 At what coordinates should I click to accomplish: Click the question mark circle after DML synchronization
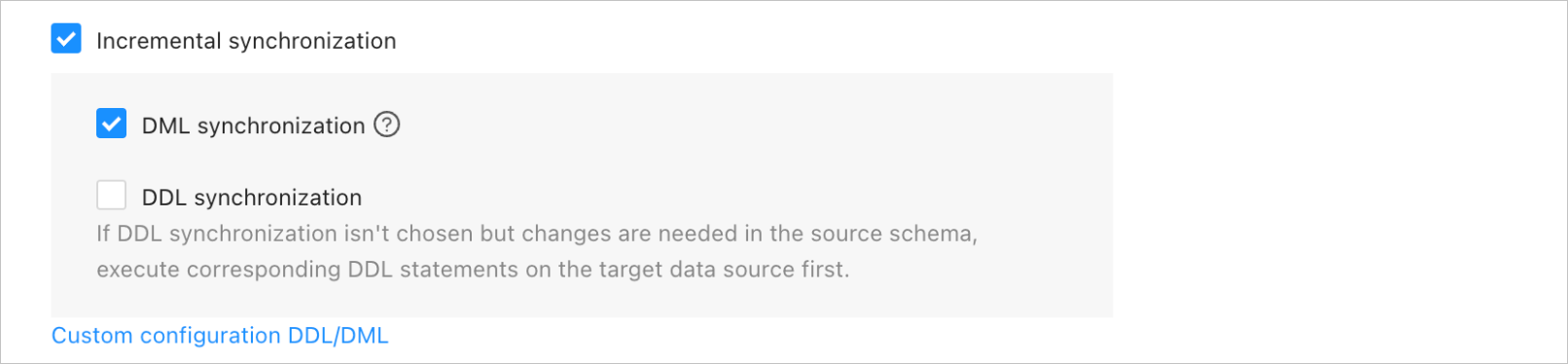387,125
